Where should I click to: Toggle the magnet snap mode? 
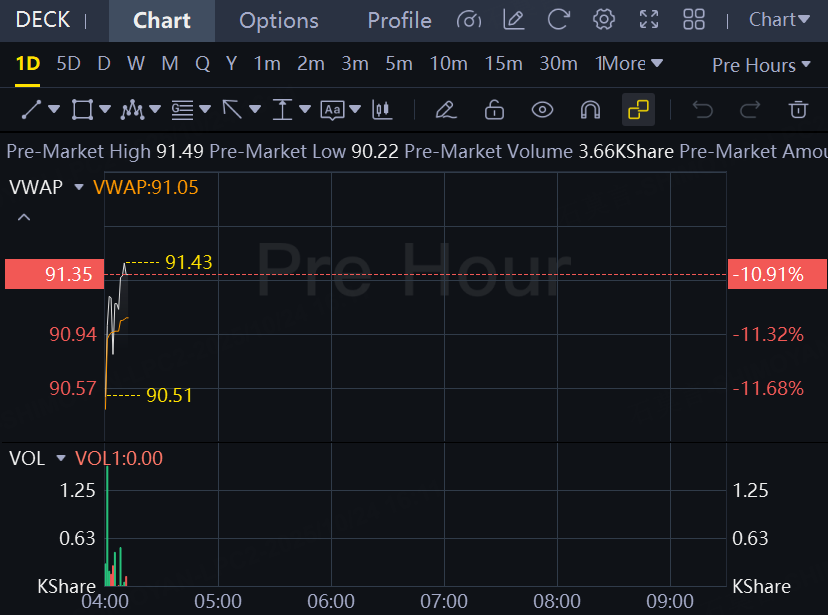point(590,110)
